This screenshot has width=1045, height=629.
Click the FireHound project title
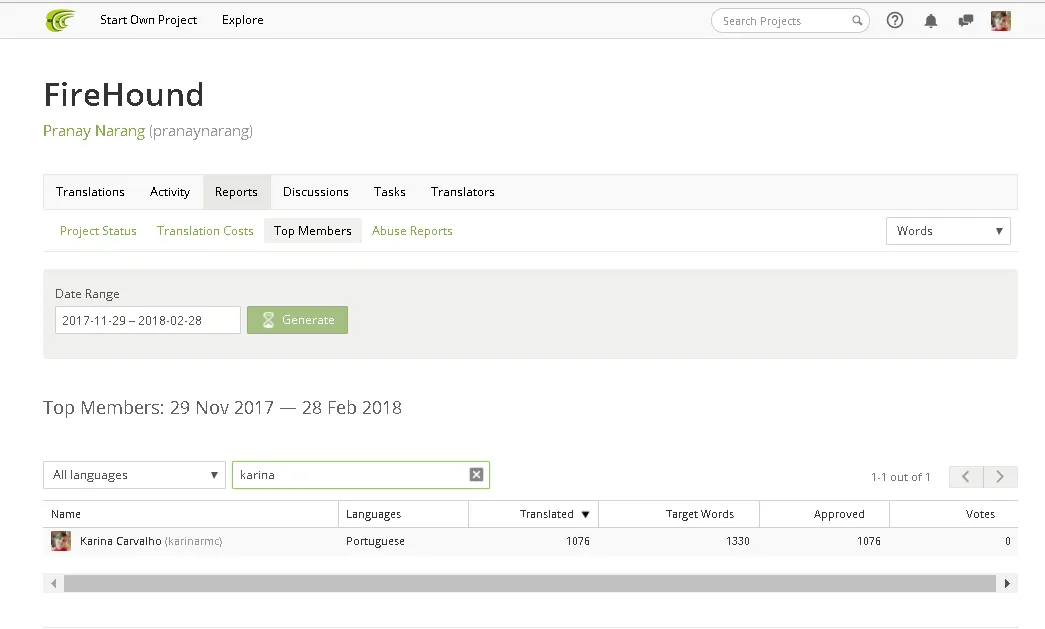click(124, 95)
